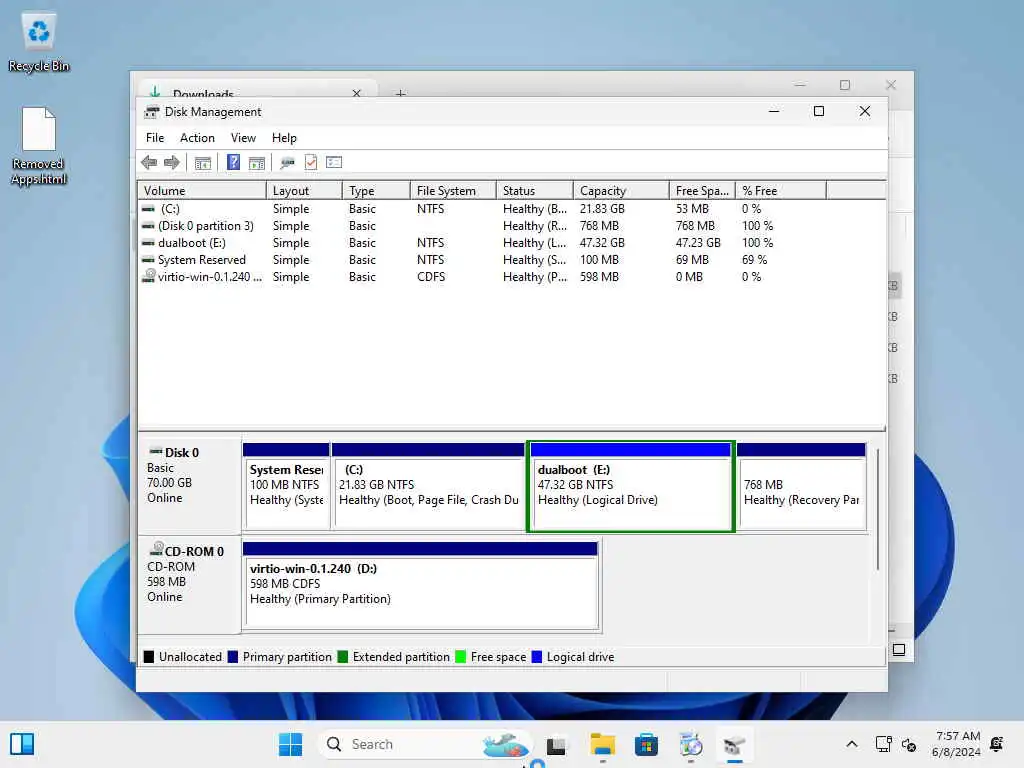The width and height of the screenshot is (1024, 768).
Task: Open Microsoft Store from the taskbar
Action: click(x=646, y=744)
